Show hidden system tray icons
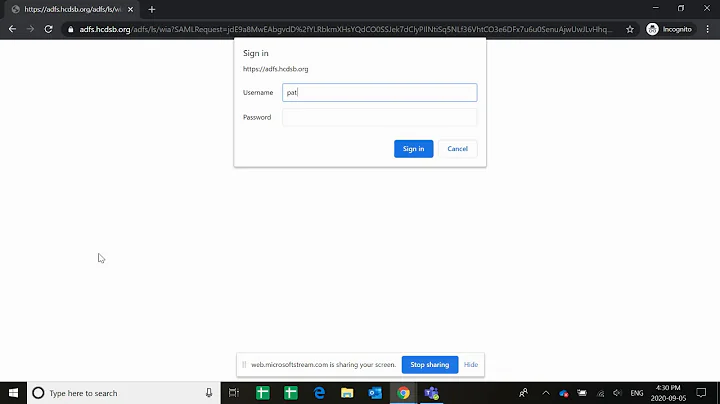Screen dimensions: 720x404 tap(546, 393)
